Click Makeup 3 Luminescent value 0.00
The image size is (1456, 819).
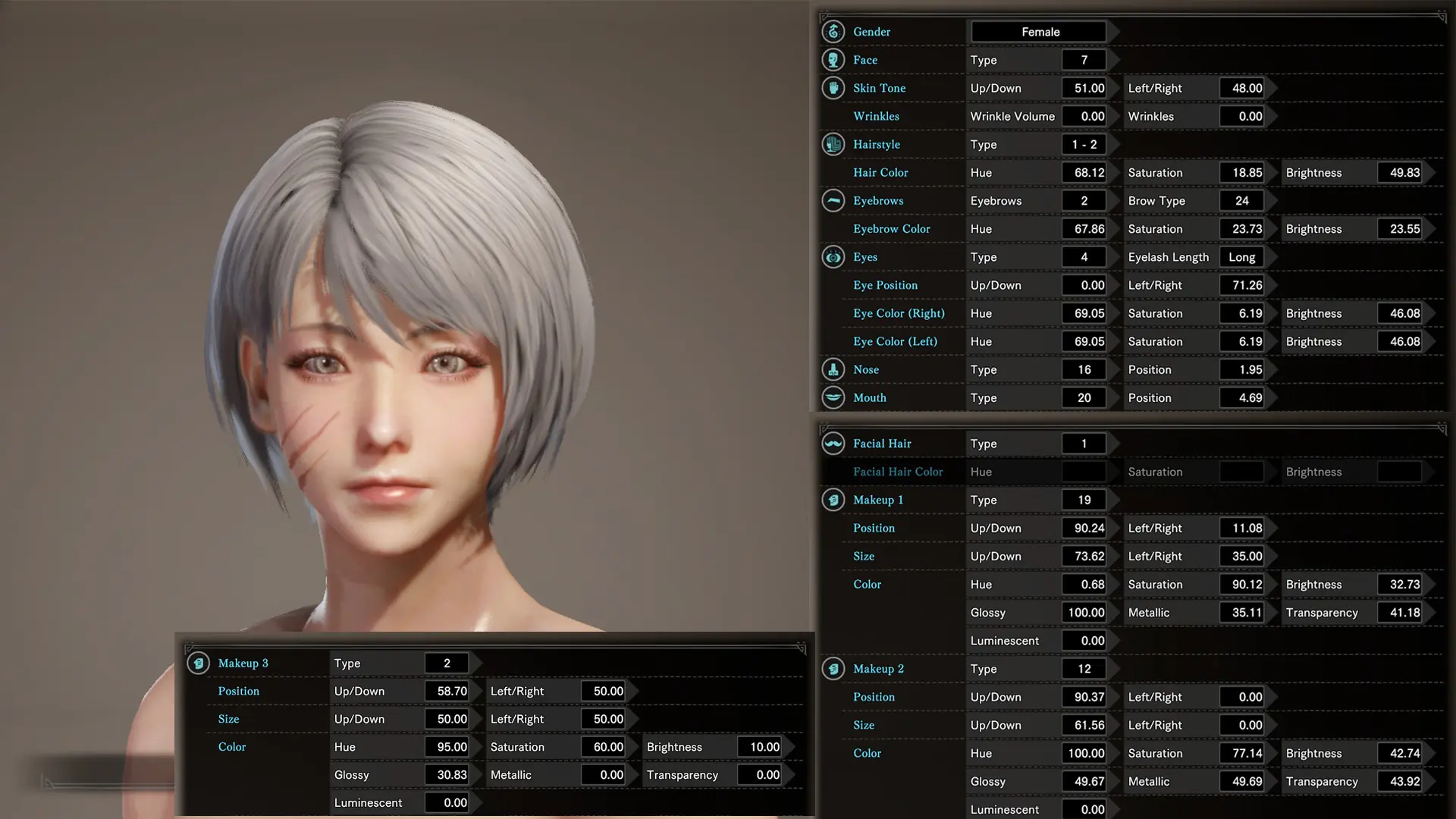pyautogui.click(x=447, y=802)
